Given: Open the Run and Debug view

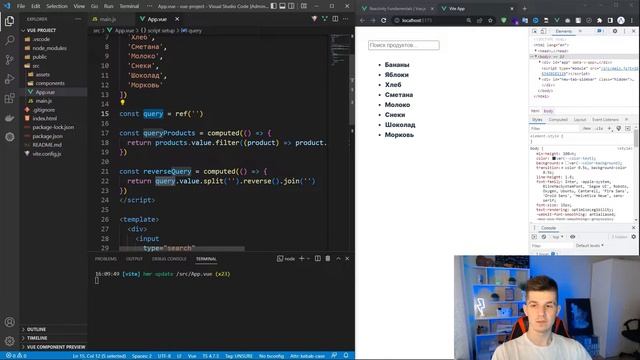Looking at the screenshot, I should [x=9, y=79].
